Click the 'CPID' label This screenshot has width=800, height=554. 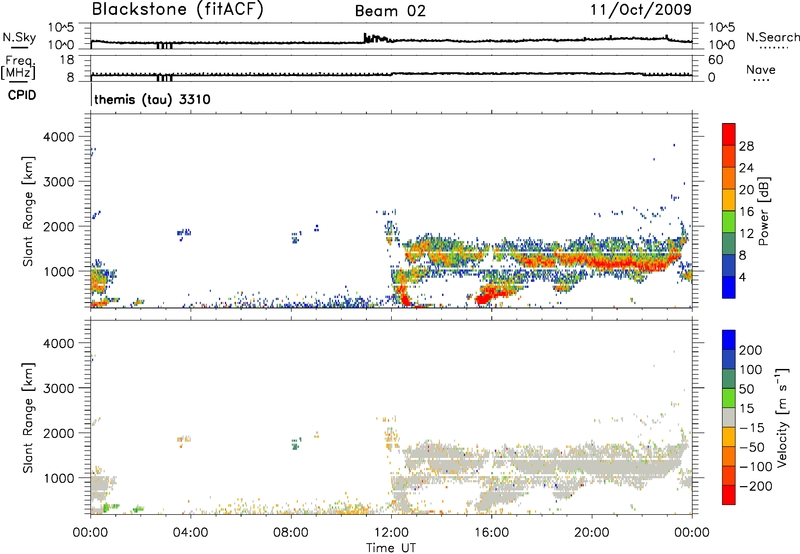22,95
